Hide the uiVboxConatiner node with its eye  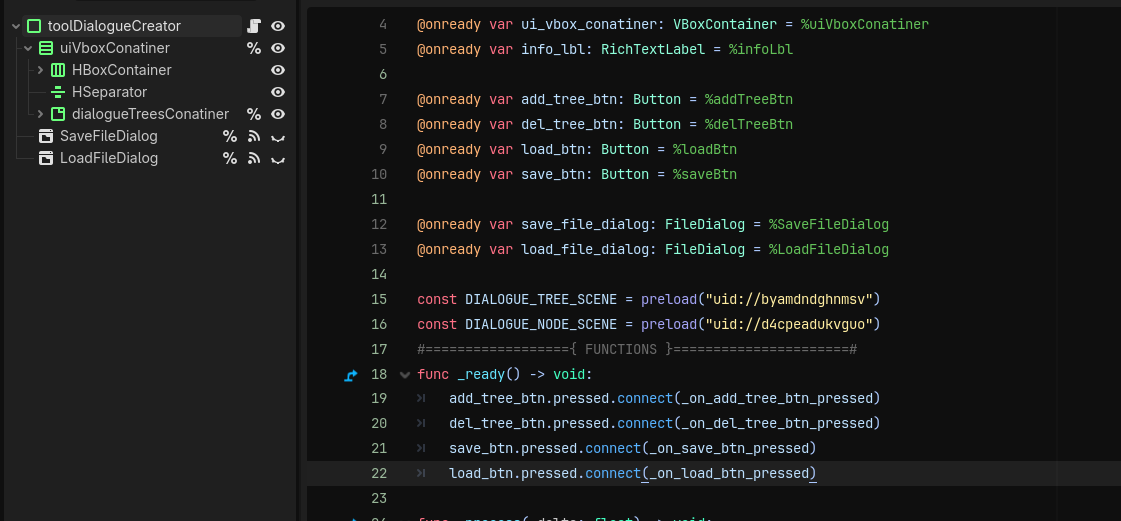[278, 49]
